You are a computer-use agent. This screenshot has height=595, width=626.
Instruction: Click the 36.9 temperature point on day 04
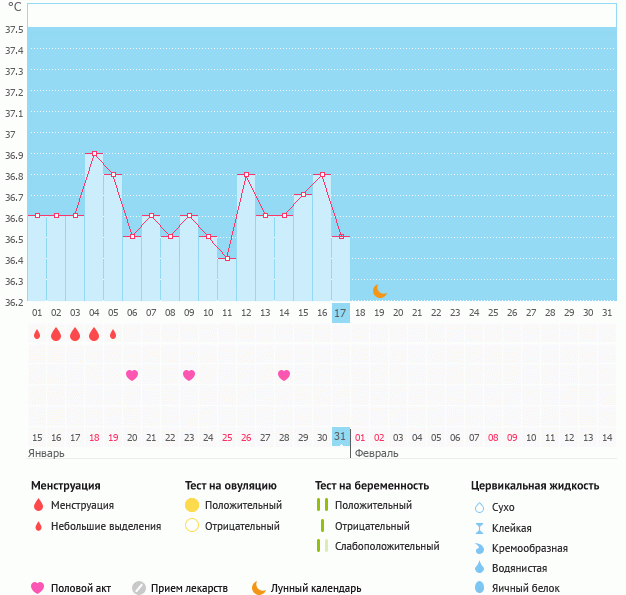[x=94, y=154]
